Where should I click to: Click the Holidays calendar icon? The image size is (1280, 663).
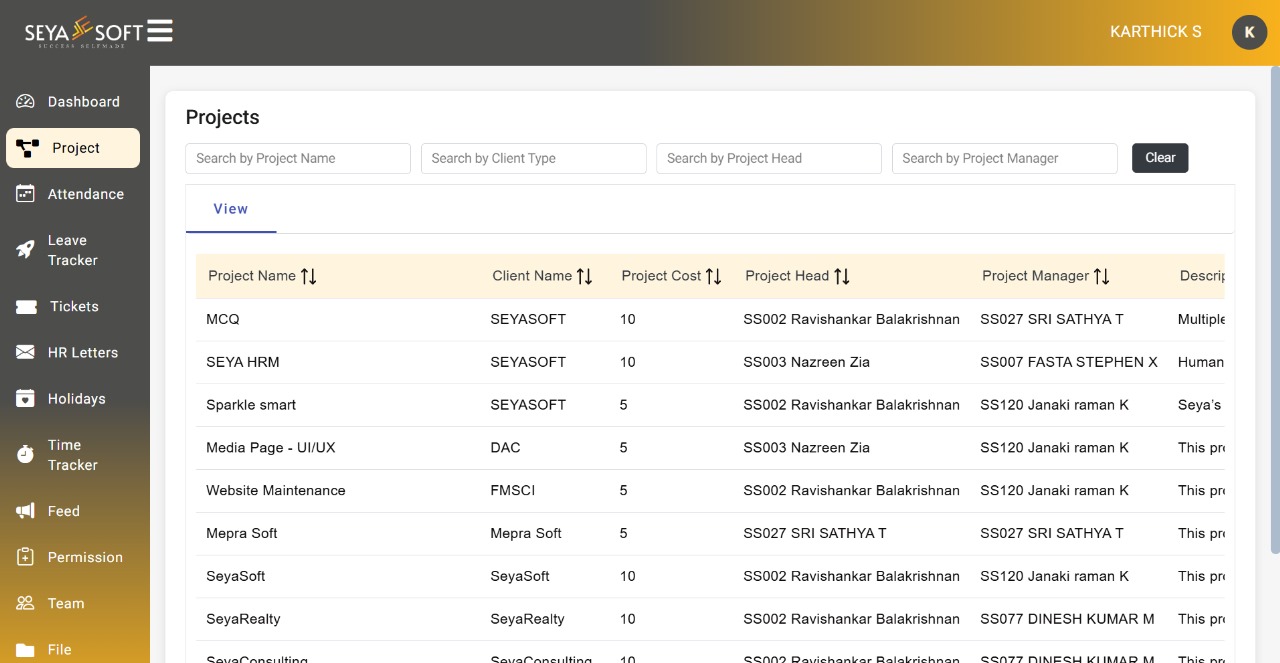click(25, 398)
